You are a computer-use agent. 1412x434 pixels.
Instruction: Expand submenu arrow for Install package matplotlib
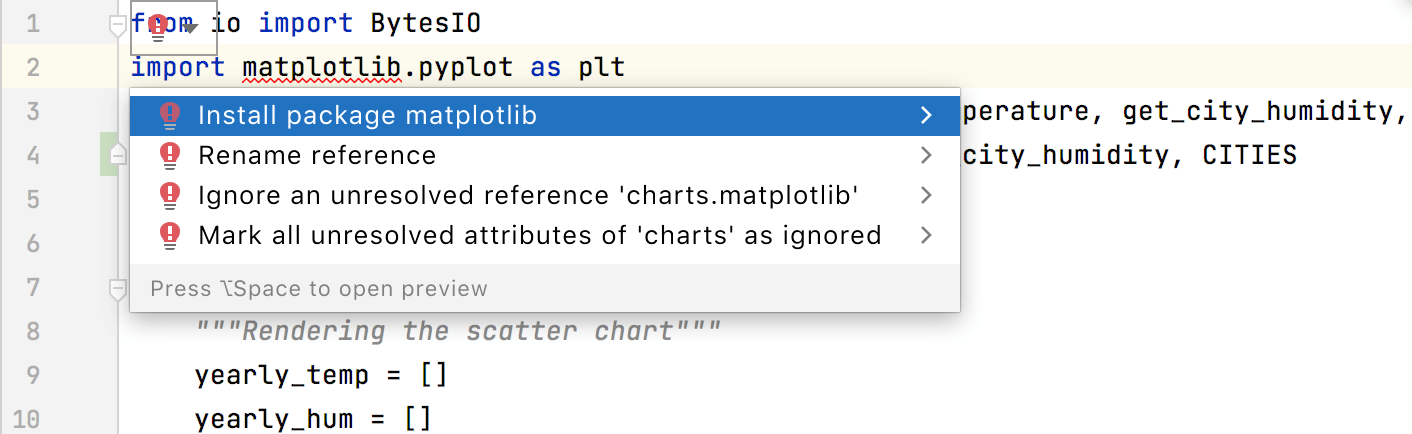[x=926, y=116]
